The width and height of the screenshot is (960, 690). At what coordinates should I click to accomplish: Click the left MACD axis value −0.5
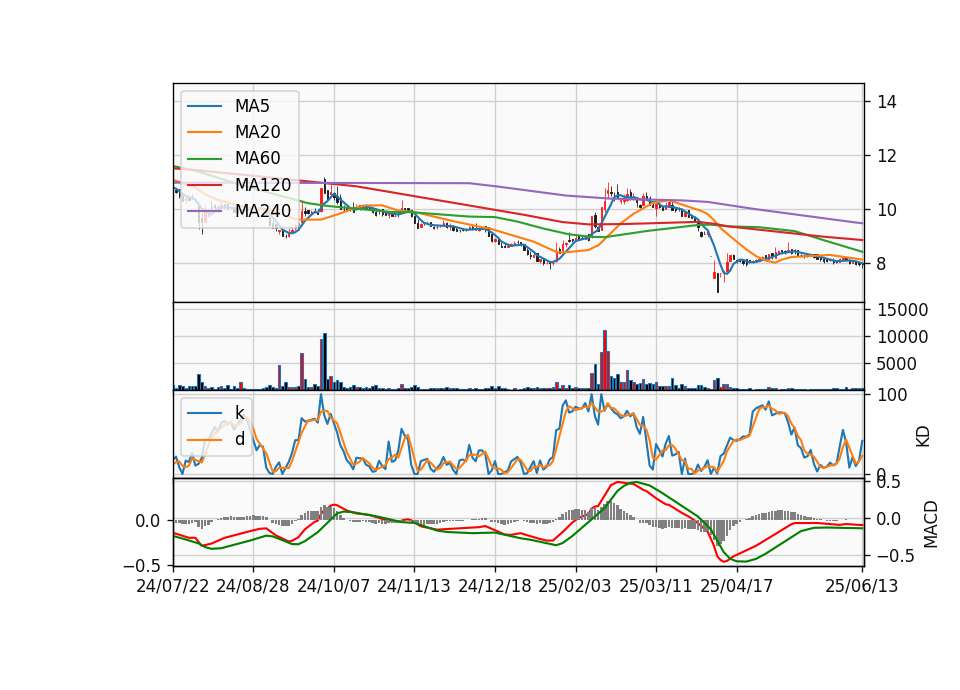tap(142, 565)
